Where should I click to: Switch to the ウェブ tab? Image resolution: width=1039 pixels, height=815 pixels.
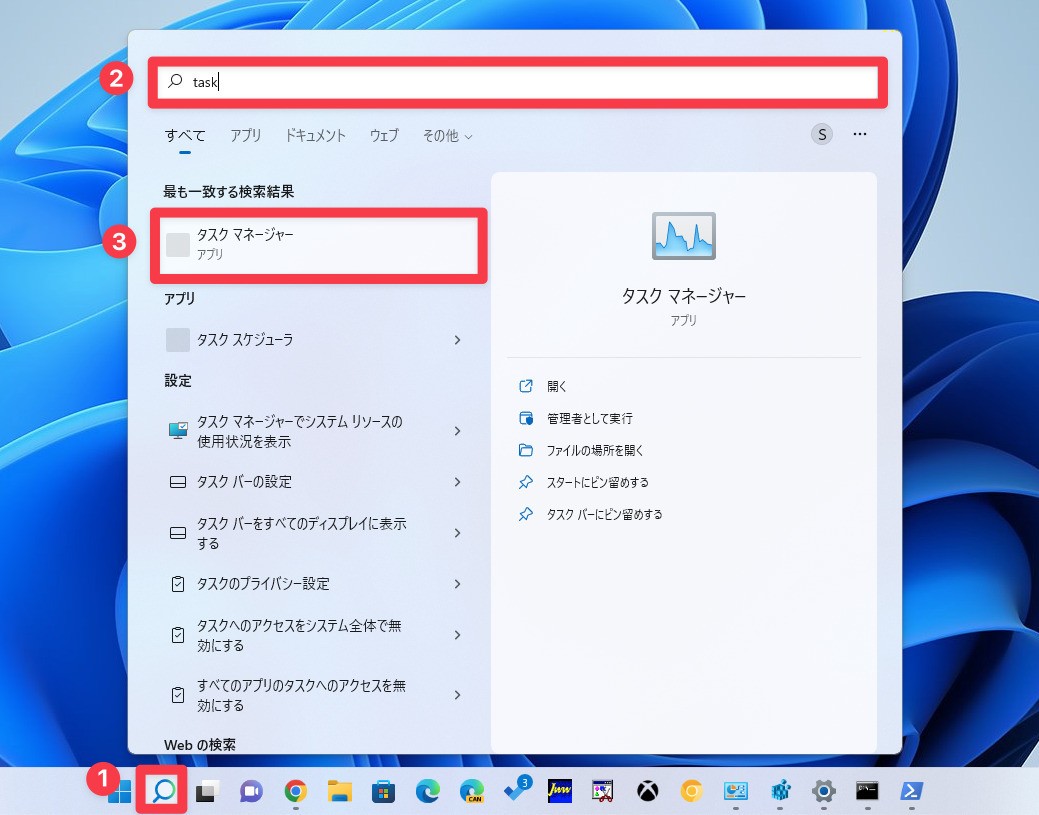coord(384,136)
